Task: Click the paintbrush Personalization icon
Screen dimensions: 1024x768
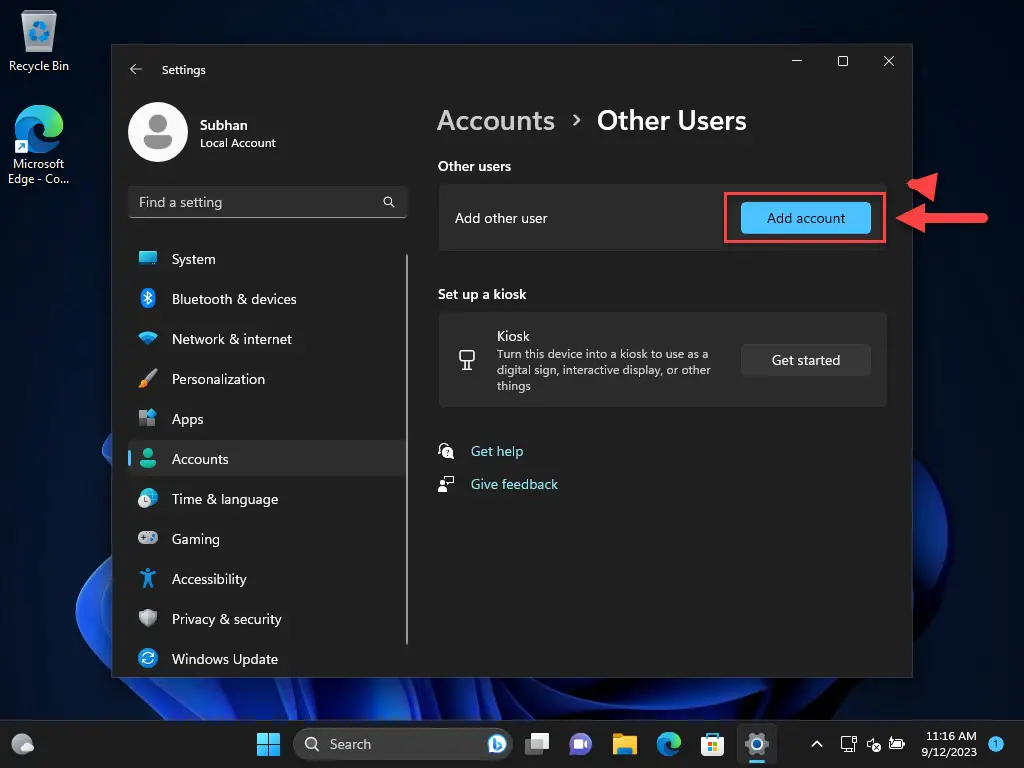Action: click(148, 378)
